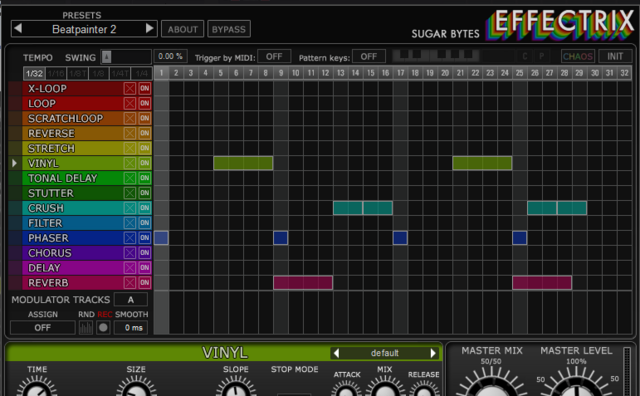Open the VINYL default preset menu

click(384, 353)
